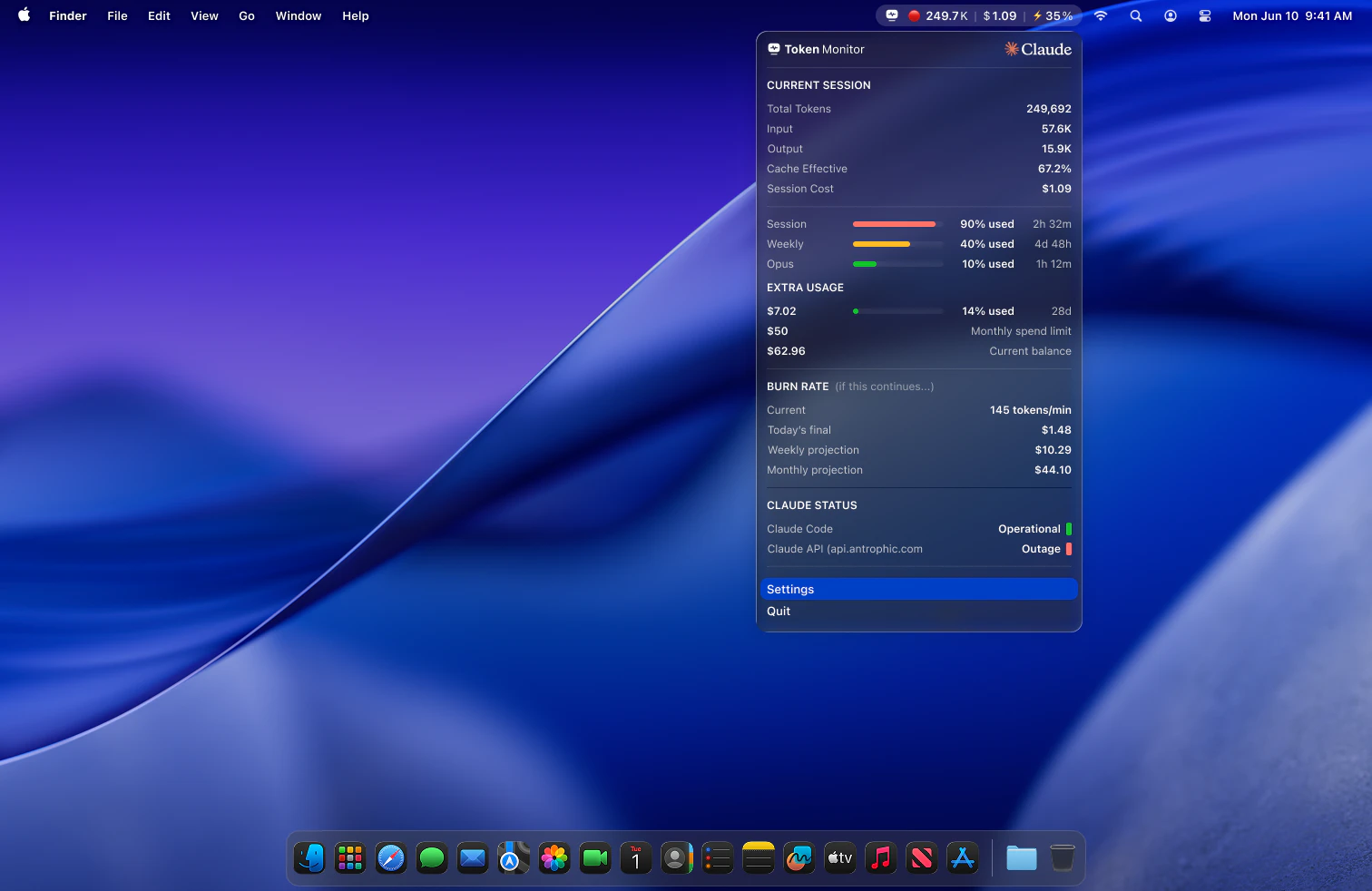Select Settings from the Token Monitor menu

point(918,589)
